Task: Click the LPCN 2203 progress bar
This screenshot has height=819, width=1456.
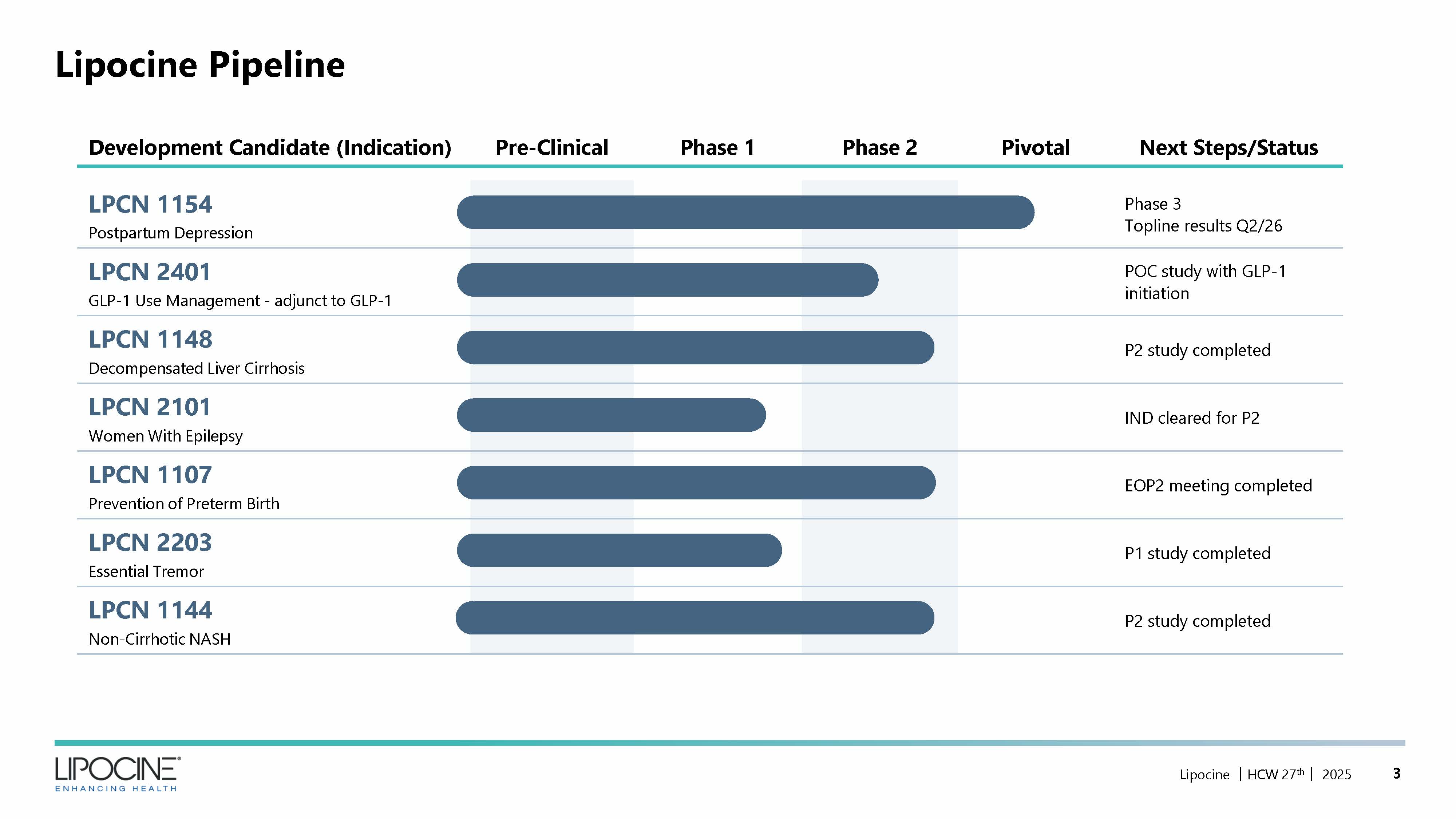Action: pyautogui.click(x=619, y=550)
